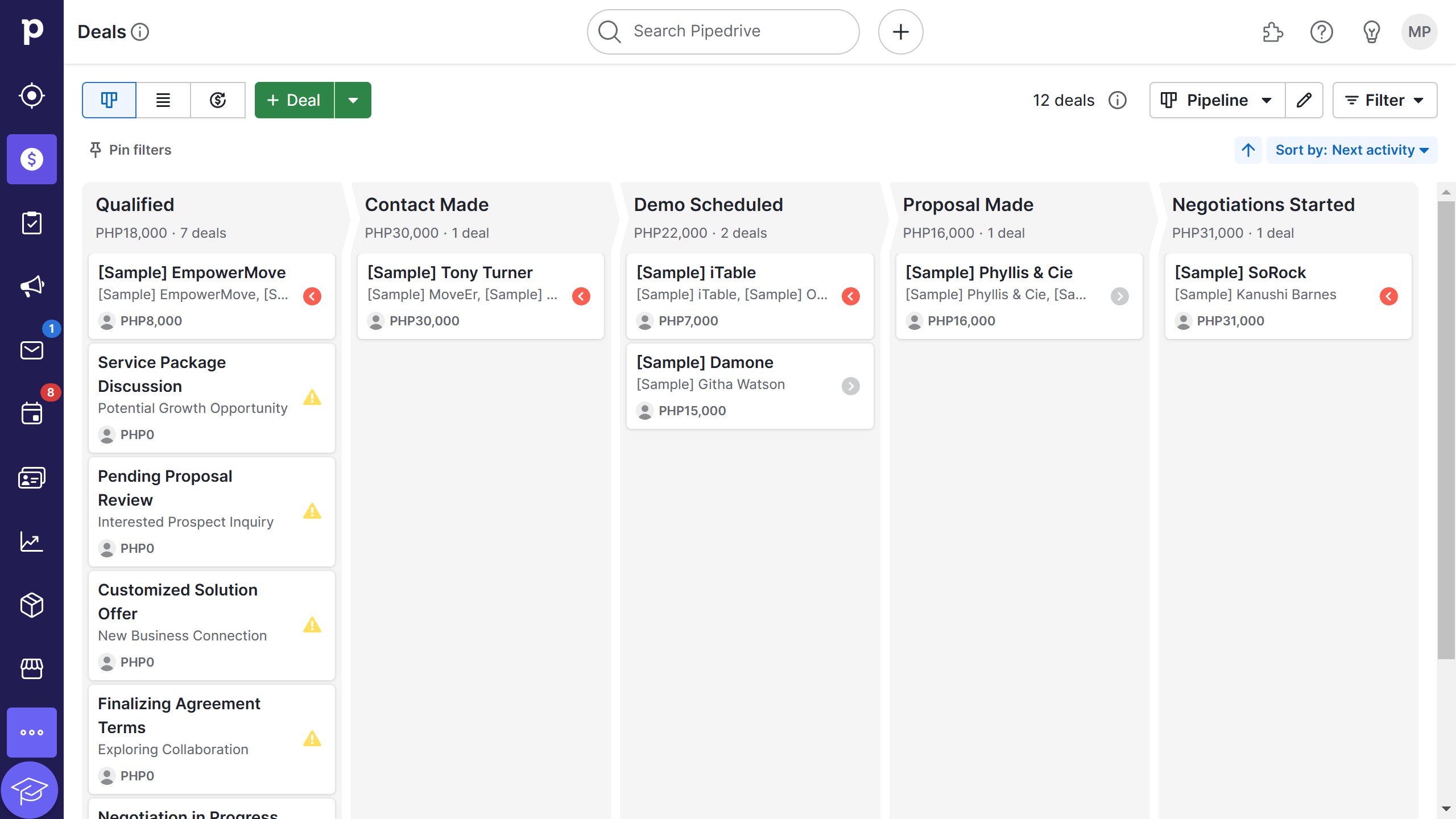Viewport: 1456px width, 819px height.
Task: Open the green Deal button's dropdown arrow
Action: 354,100
